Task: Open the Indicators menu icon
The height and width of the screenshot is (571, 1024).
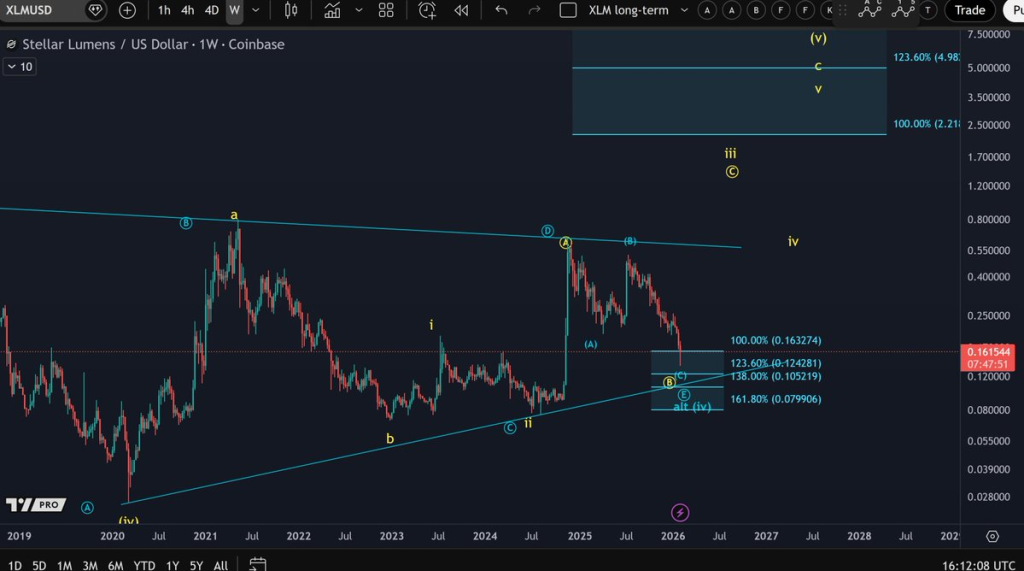Action: (332, 10)
